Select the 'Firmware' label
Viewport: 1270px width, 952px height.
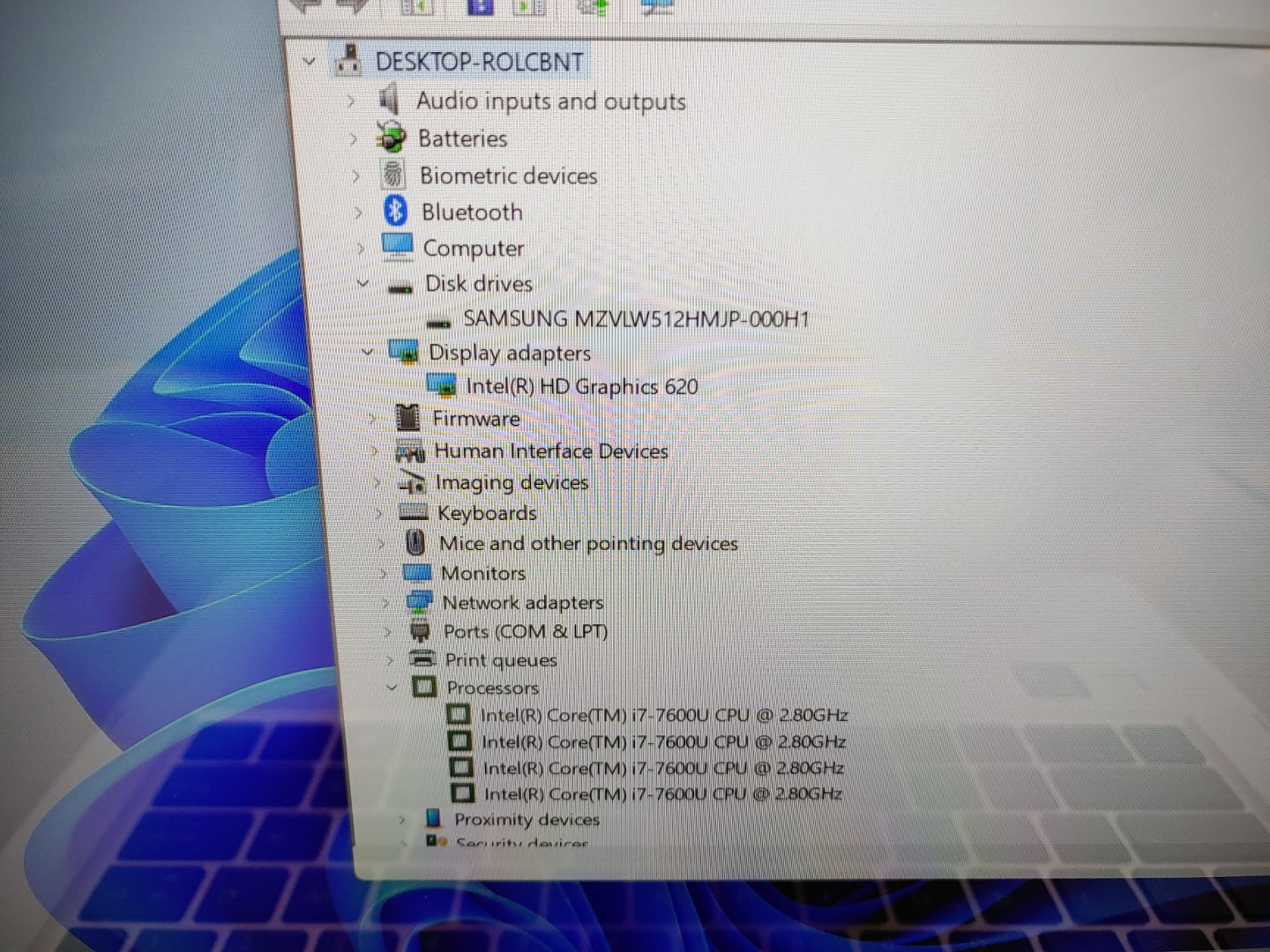(x=476, y=419)
